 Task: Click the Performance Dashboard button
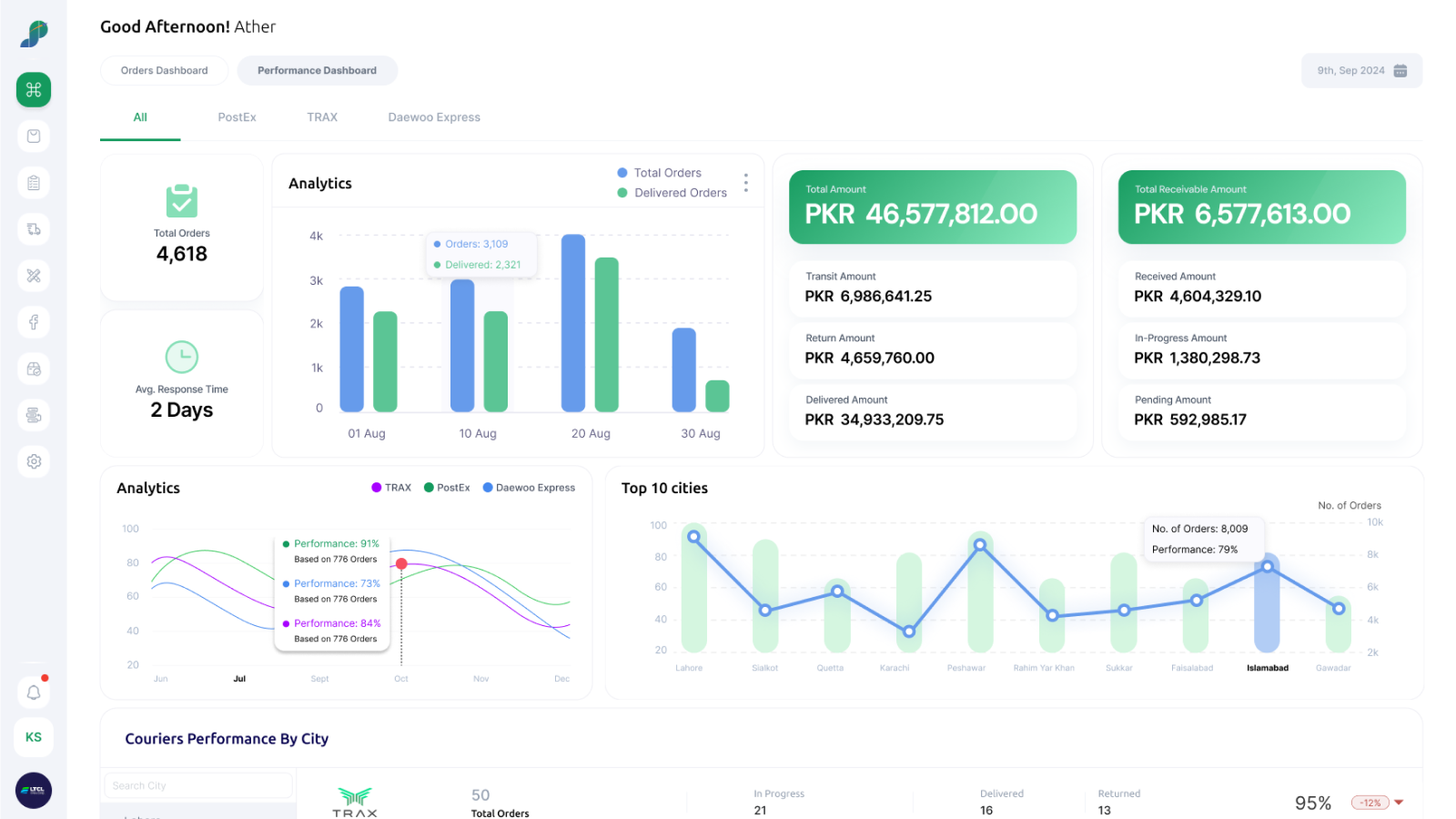(x=317, y=70)
